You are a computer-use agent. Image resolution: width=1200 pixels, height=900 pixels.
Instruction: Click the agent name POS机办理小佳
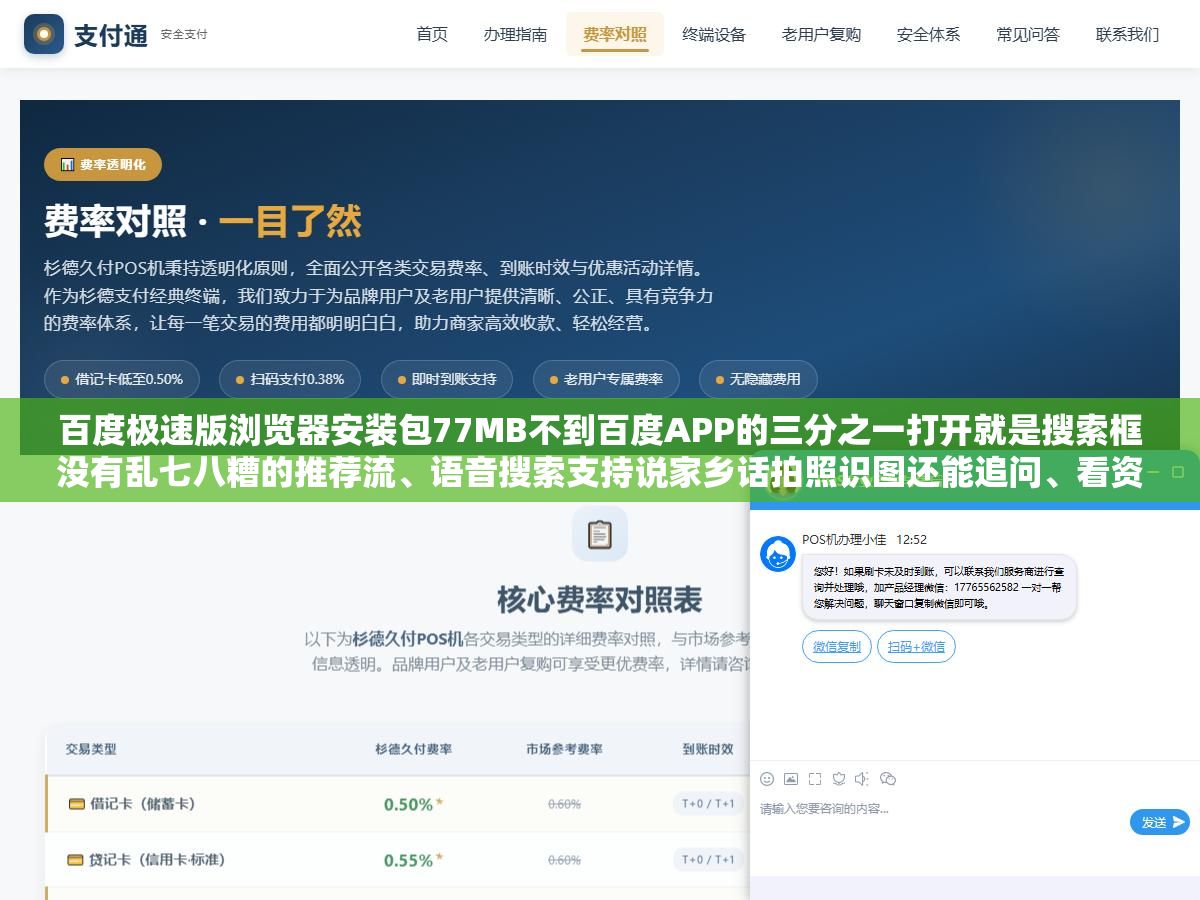tap(844, 539)
